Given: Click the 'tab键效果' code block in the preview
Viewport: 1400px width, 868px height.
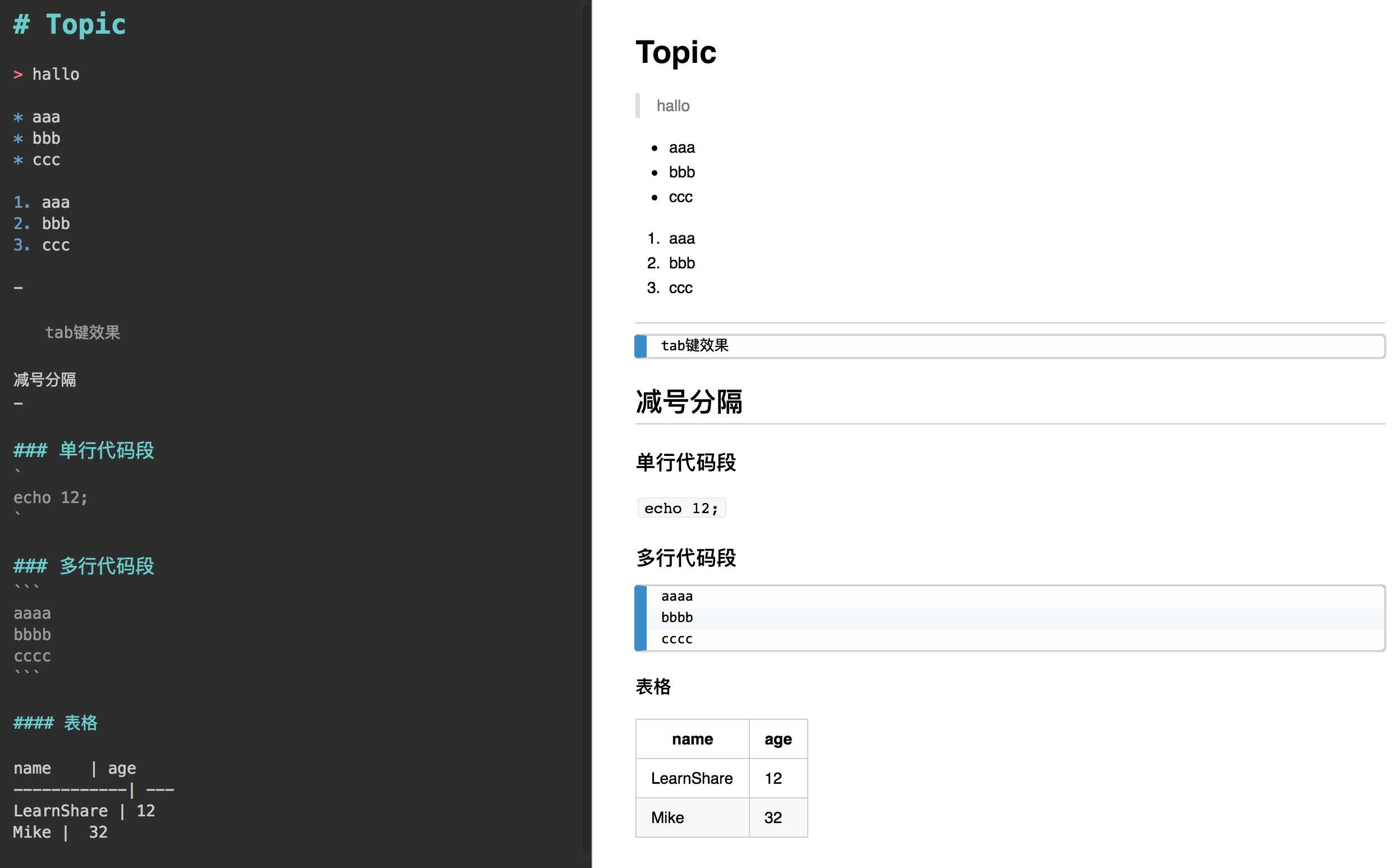Looking at the screenshot, I should click(1010, 346).
